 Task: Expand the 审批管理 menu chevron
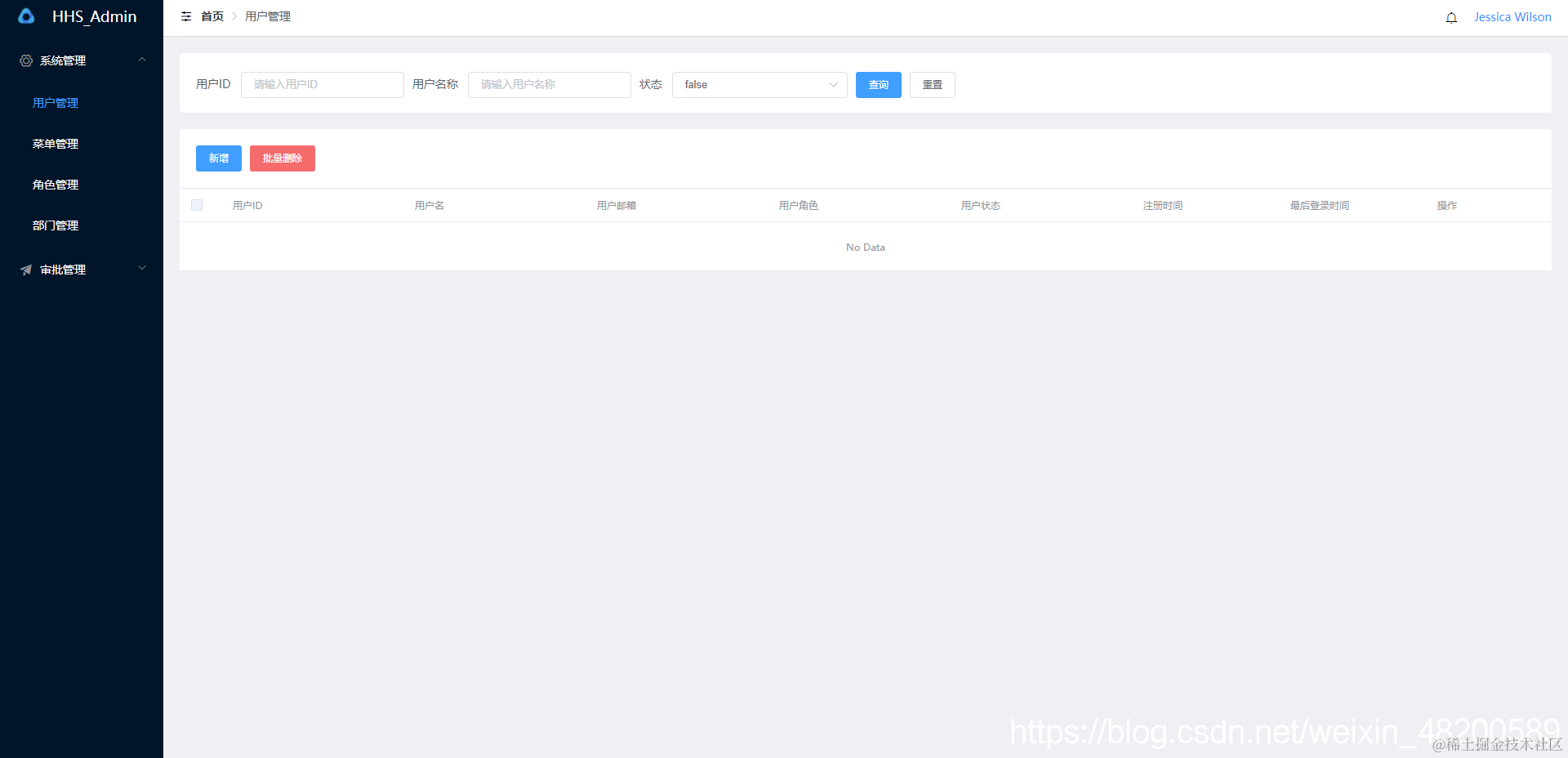pos(142,268)
